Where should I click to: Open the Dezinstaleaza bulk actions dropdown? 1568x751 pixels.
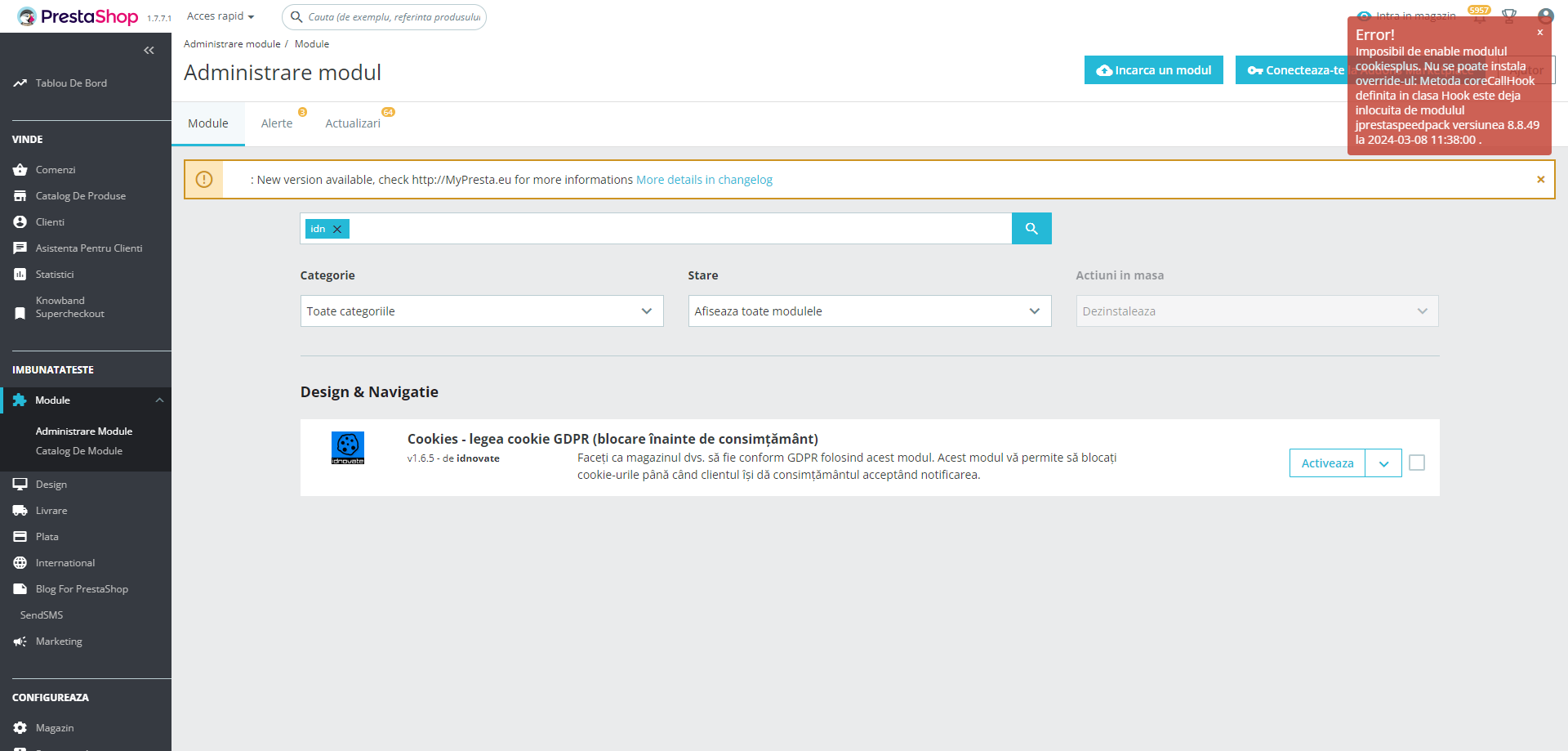[x=1258, y=311]
